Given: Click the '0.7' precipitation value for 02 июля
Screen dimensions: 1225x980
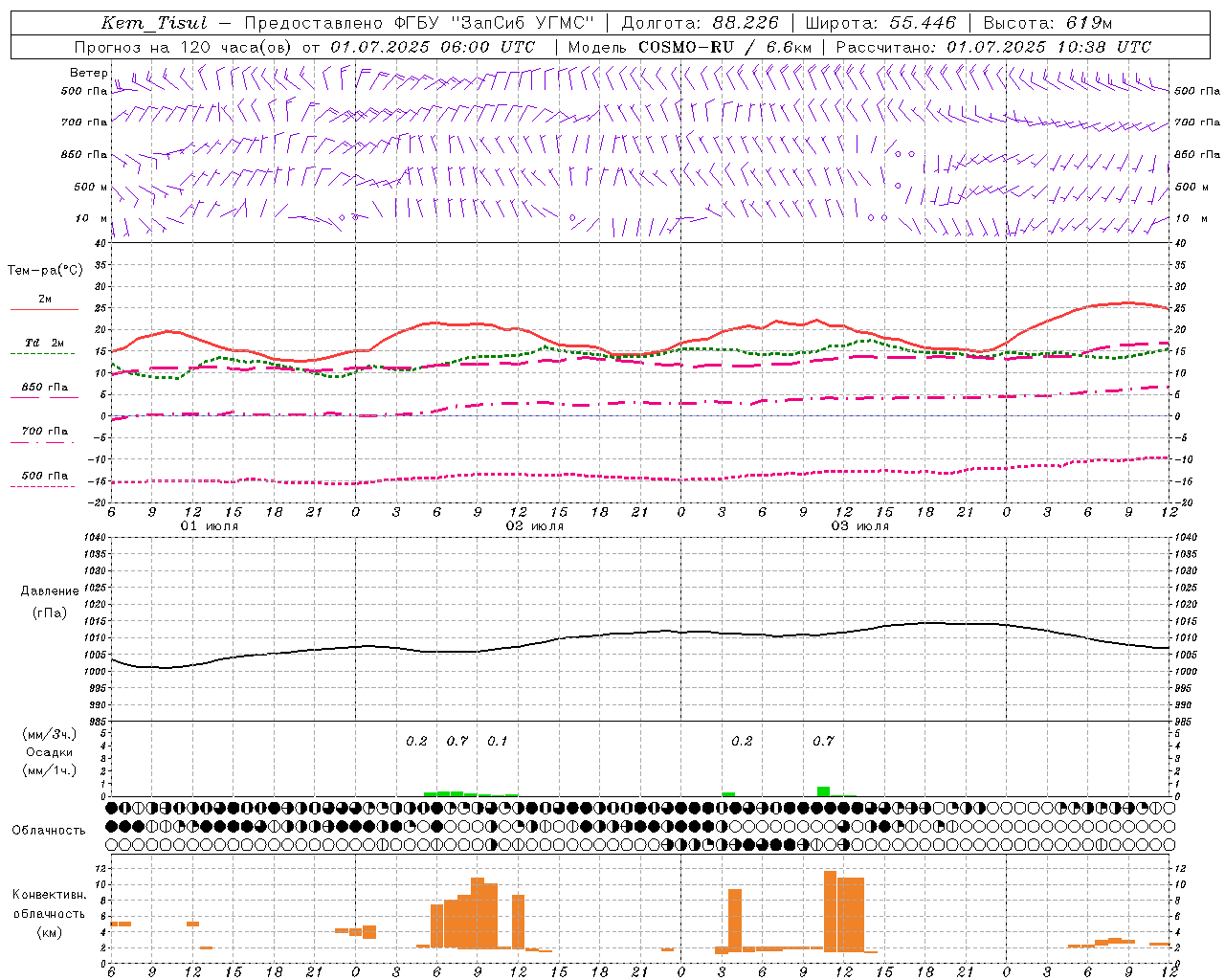Looking at the screenshot, I should point(457,742).
